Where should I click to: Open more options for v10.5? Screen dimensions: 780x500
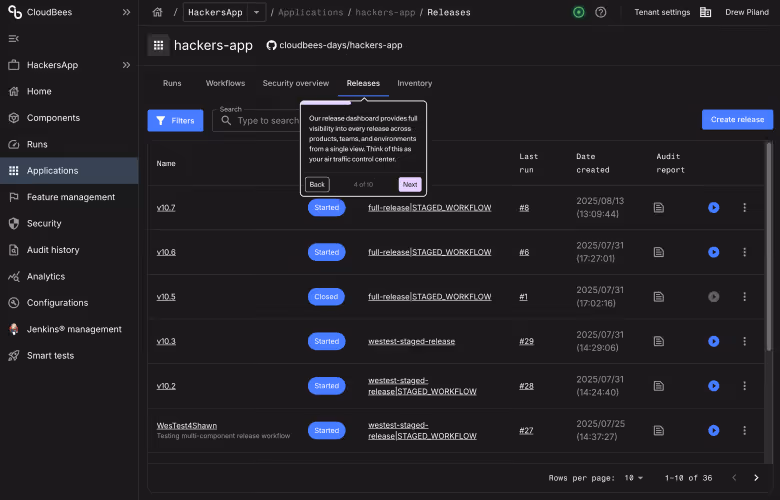click(744, 297)
